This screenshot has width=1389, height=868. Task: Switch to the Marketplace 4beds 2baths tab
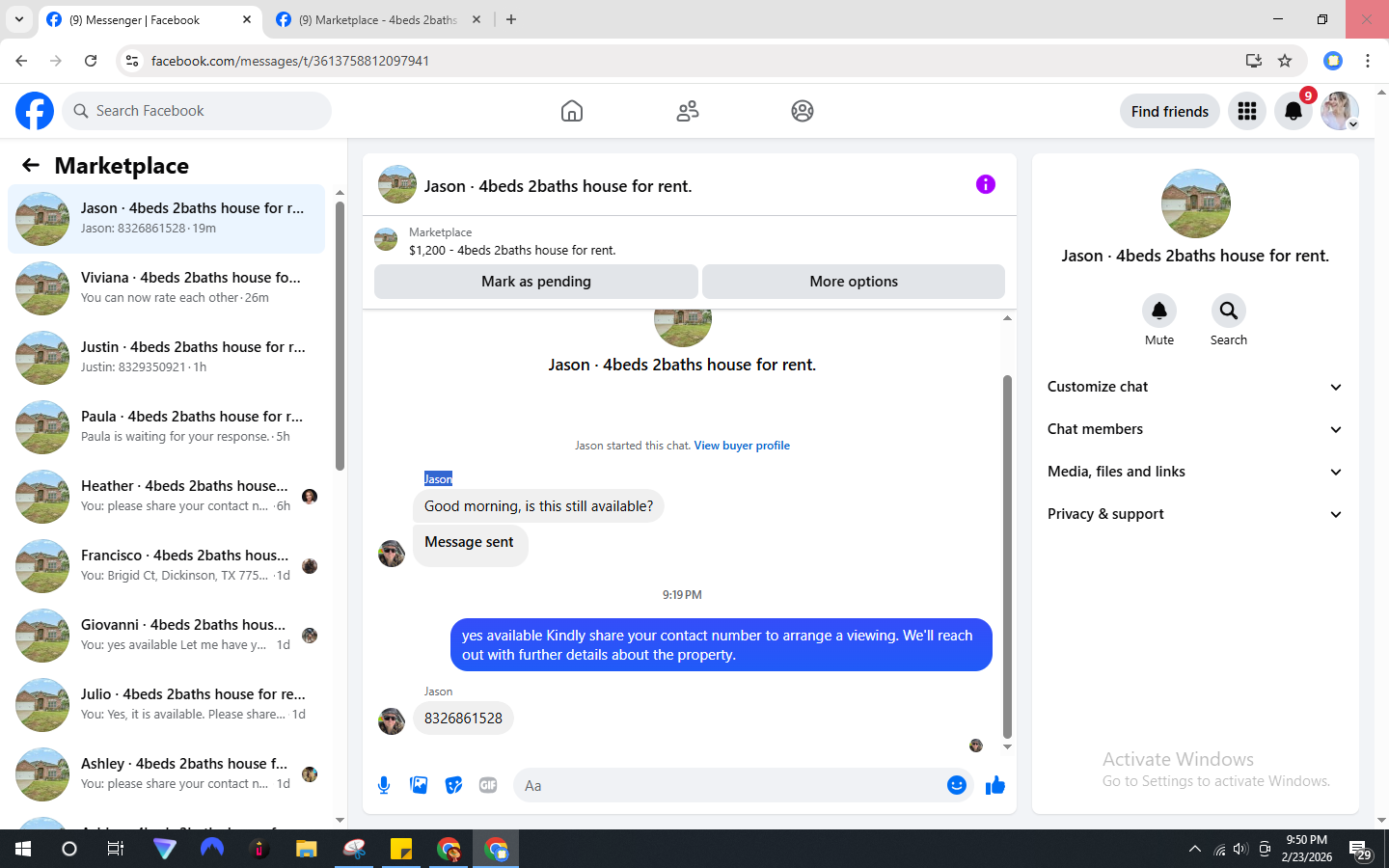click(x=378, y=19)
